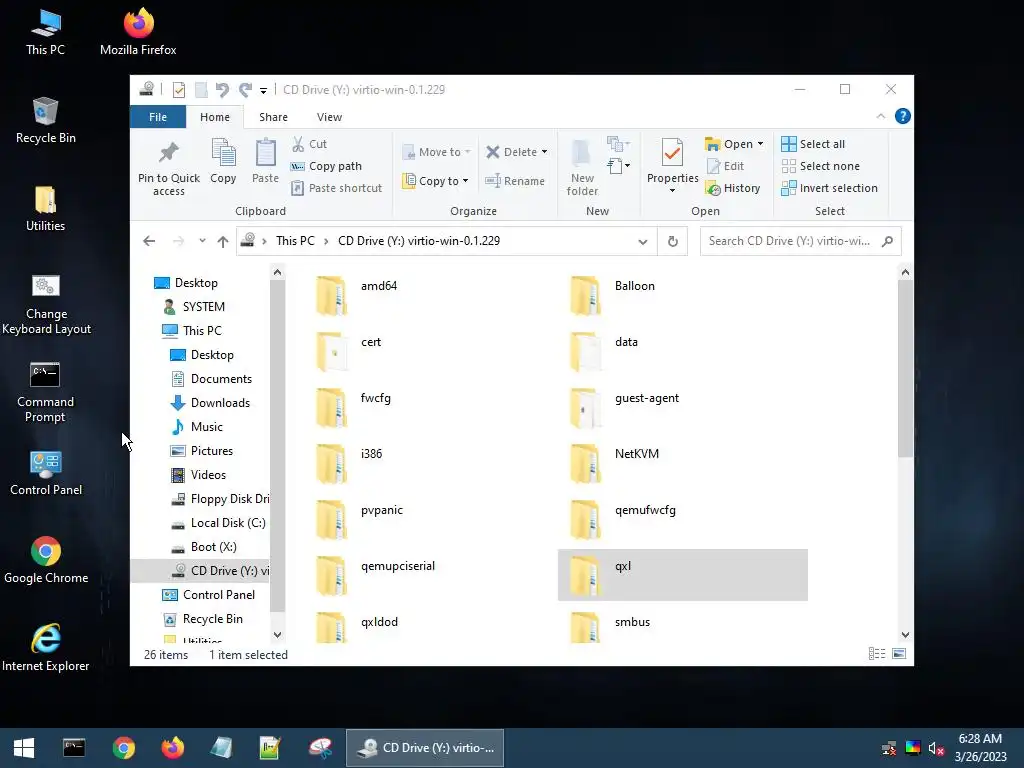Navigate back with the back arrow
1024x768 pixels.
pyautogui.click(x=149, y=241)
